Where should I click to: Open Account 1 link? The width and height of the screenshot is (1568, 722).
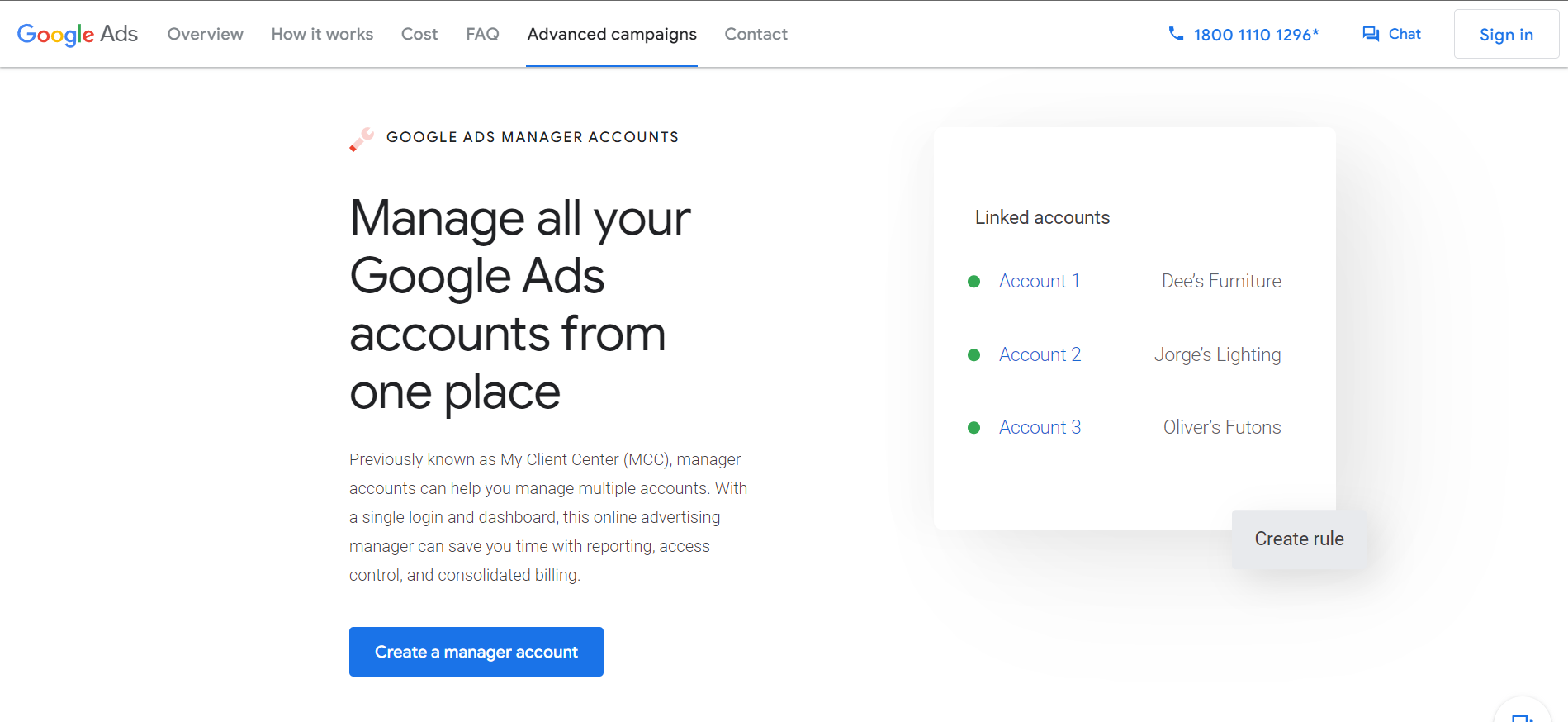click(x=1040, y=282)
